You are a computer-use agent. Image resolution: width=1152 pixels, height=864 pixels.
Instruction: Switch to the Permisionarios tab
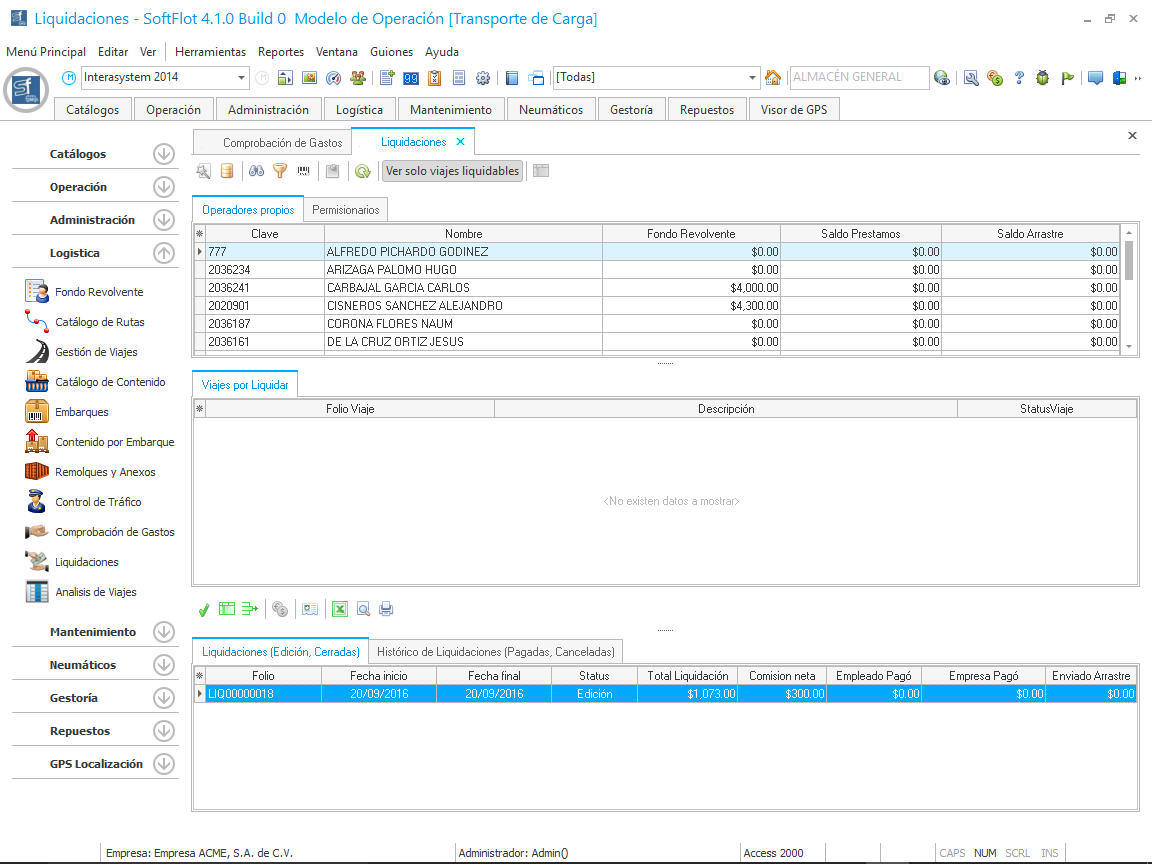coord(345,210)
